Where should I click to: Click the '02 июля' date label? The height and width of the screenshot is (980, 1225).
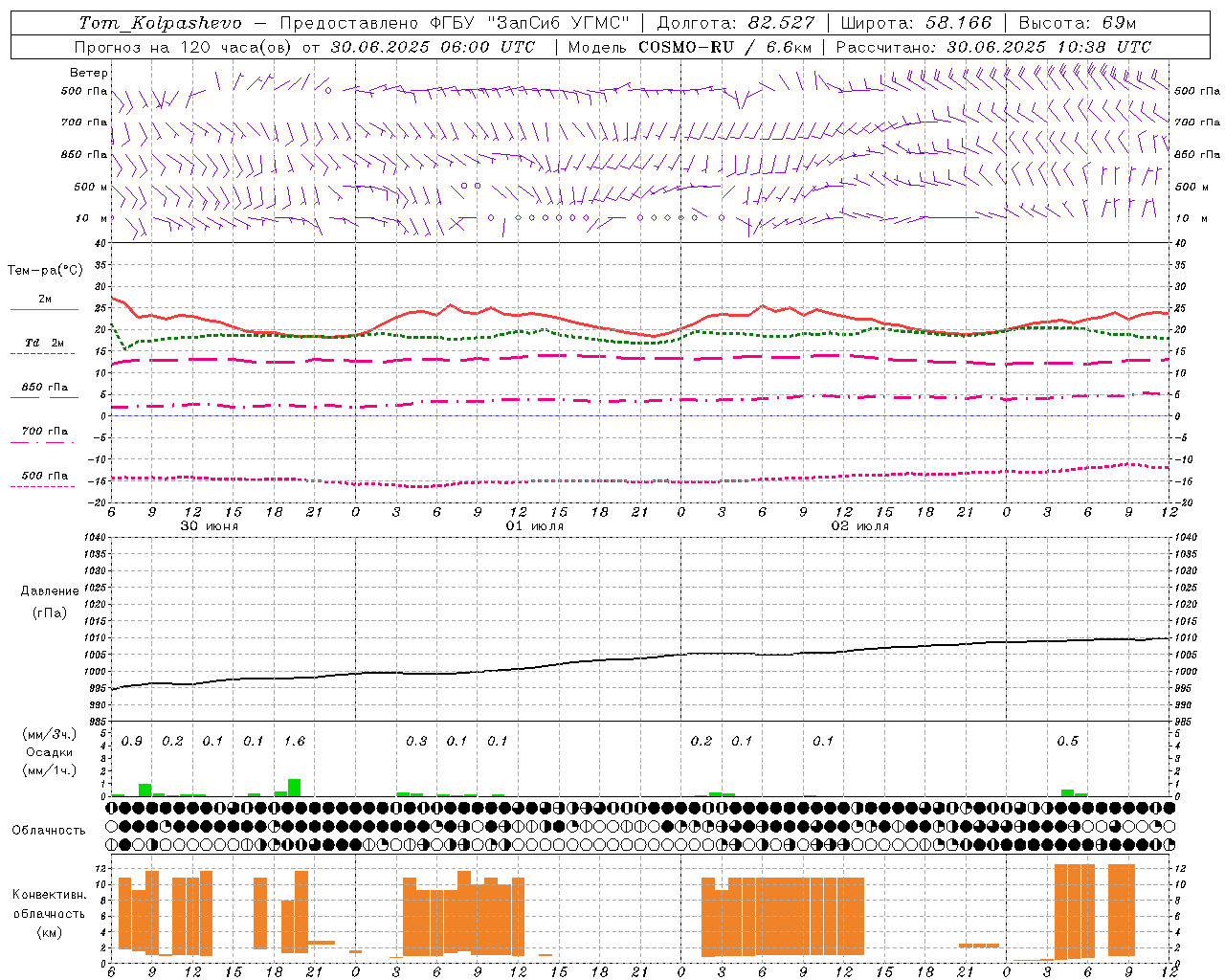859,526
